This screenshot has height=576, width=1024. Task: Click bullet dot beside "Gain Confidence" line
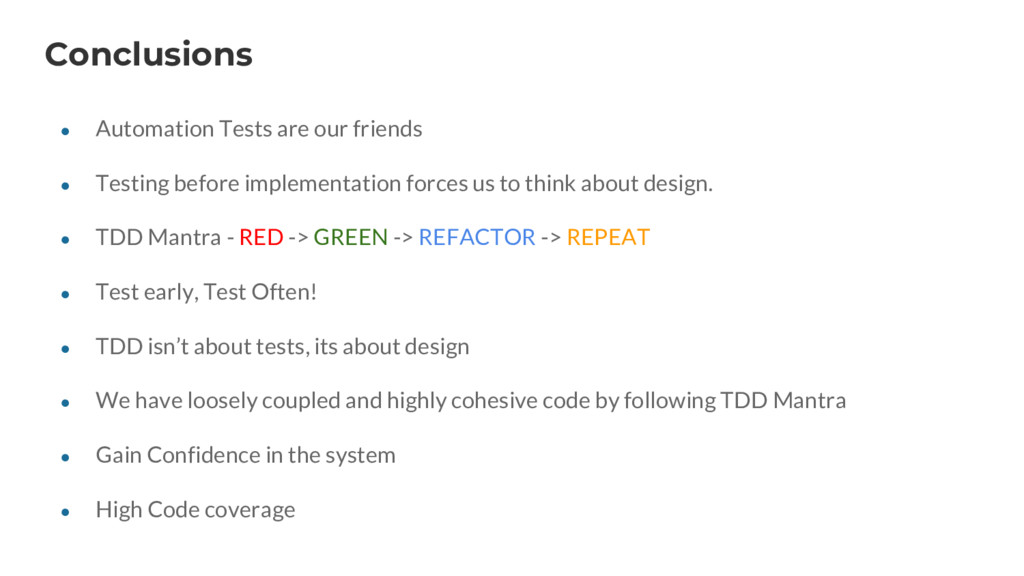pos(64,457)
